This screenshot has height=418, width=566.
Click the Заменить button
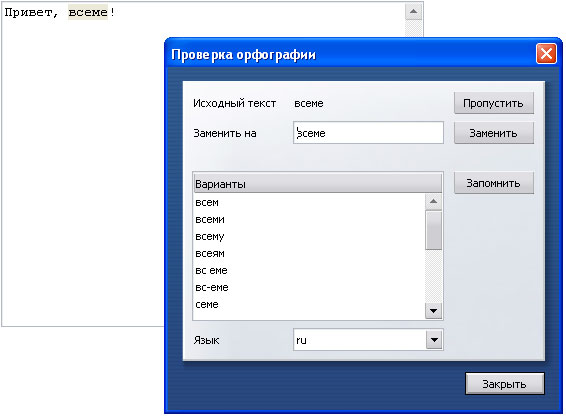click(493, 133)
